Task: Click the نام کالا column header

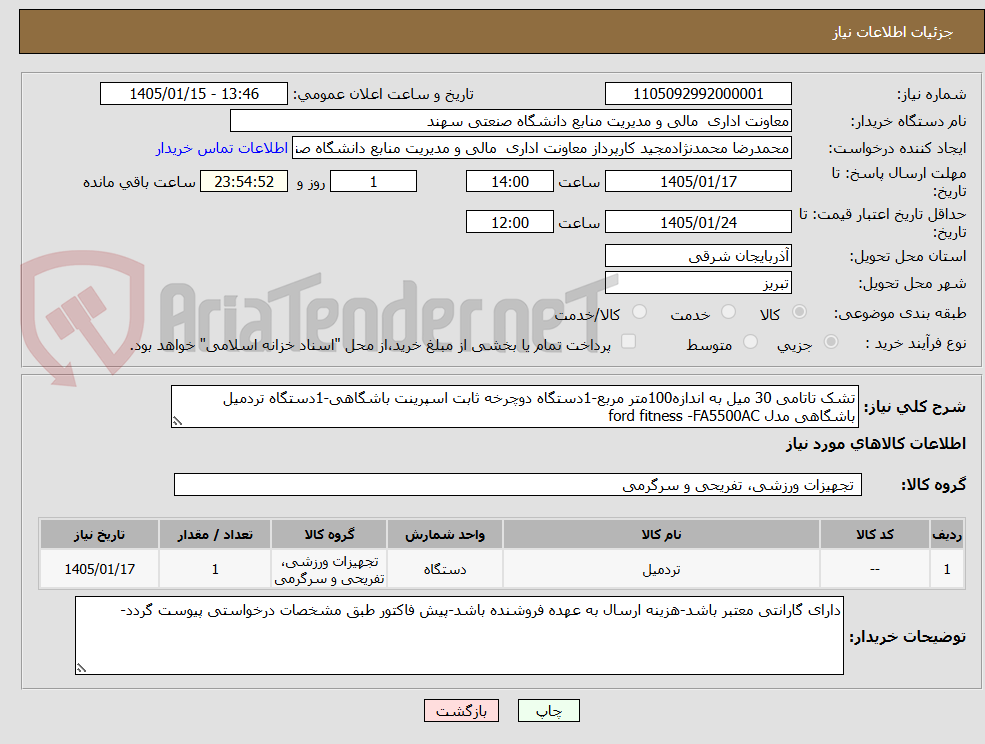Action: 661,534
